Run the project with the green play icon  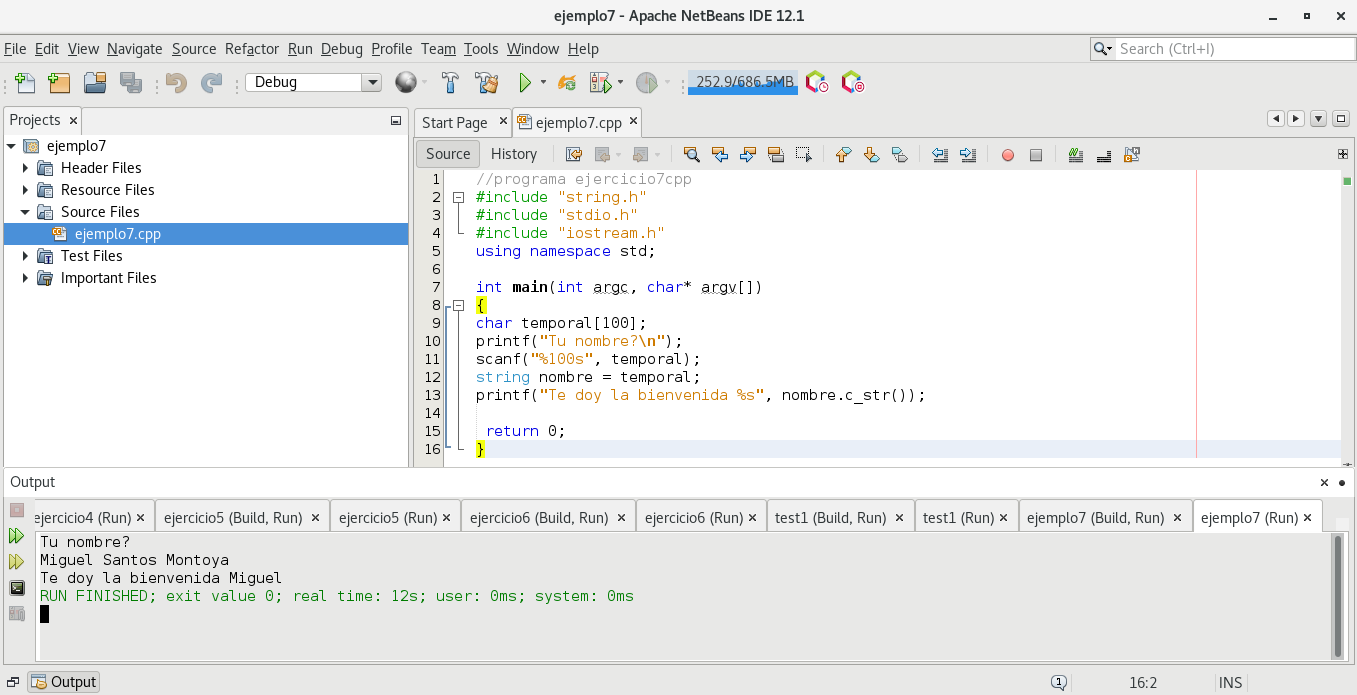click(524, 83)
